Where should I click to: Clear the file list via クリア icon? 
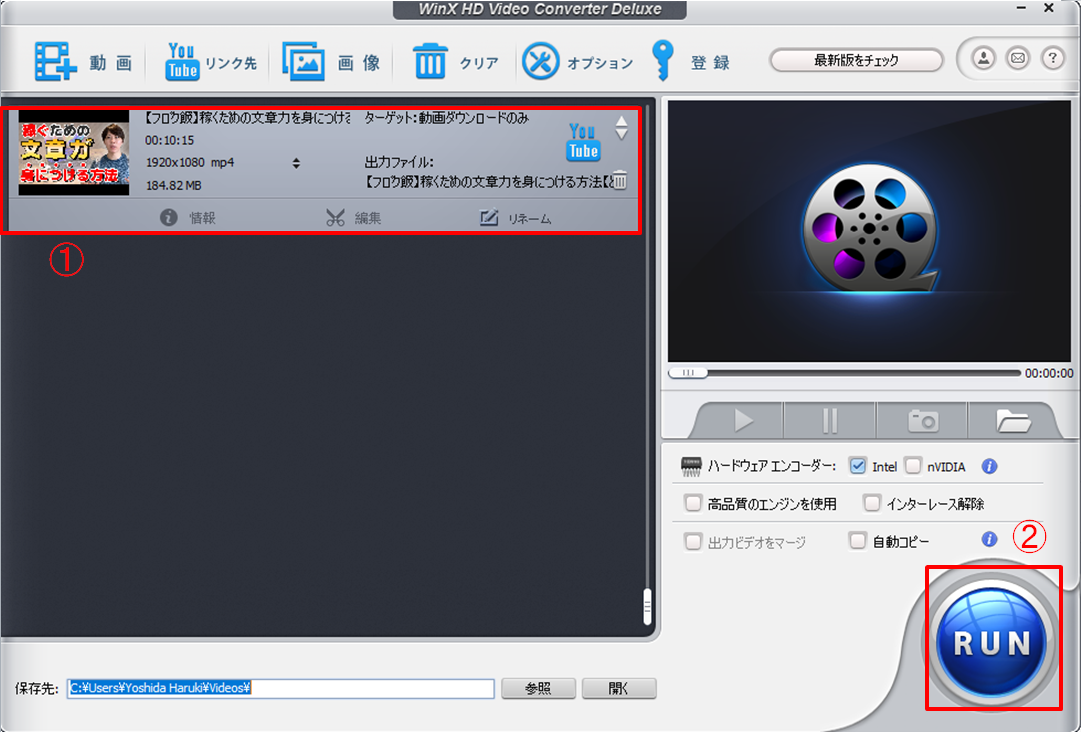pyautogui.click(x=430, y=60)
